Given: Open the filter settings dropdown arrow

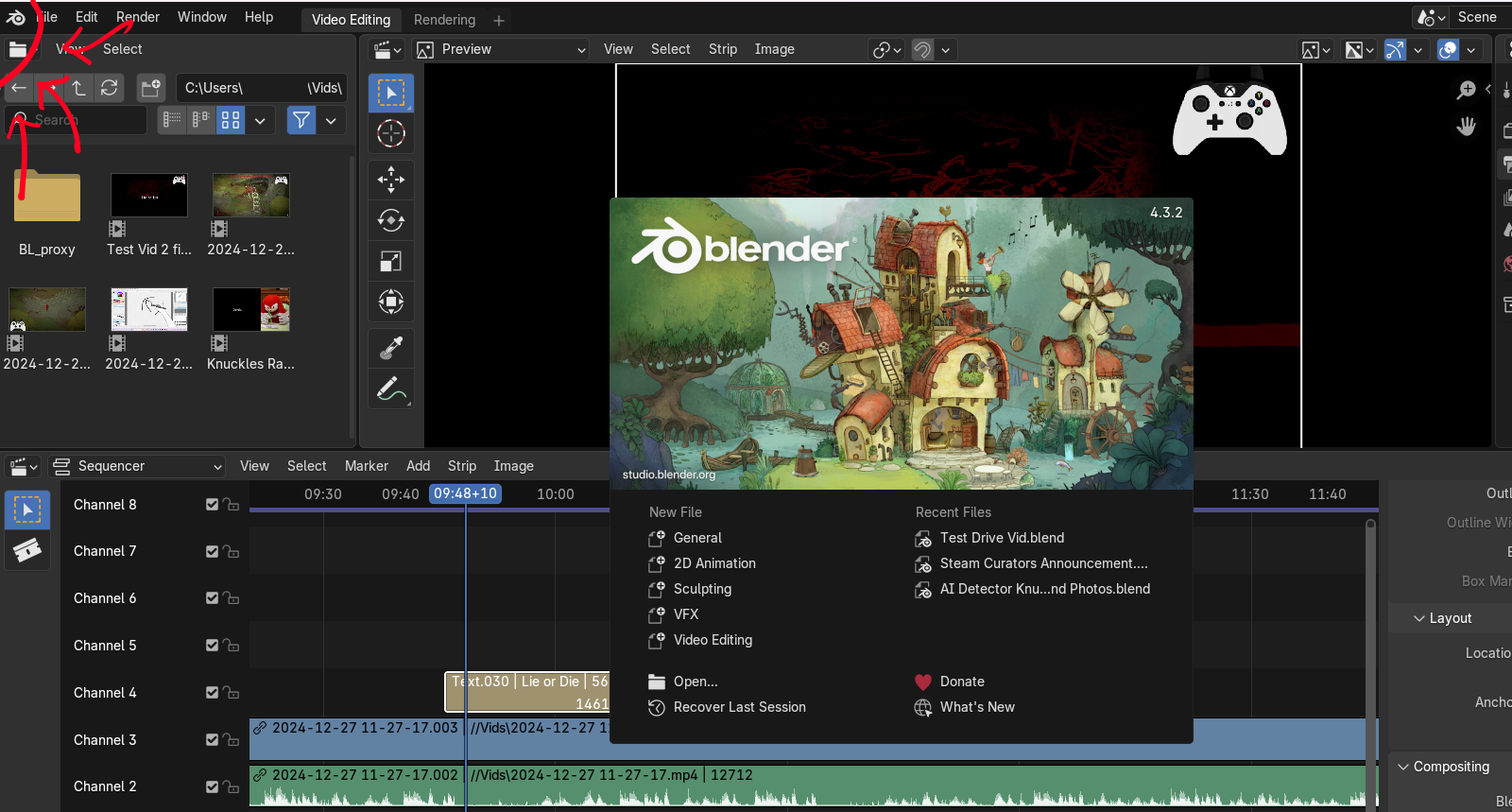Looking at the screenshot, I should click(x=331, y=120).
